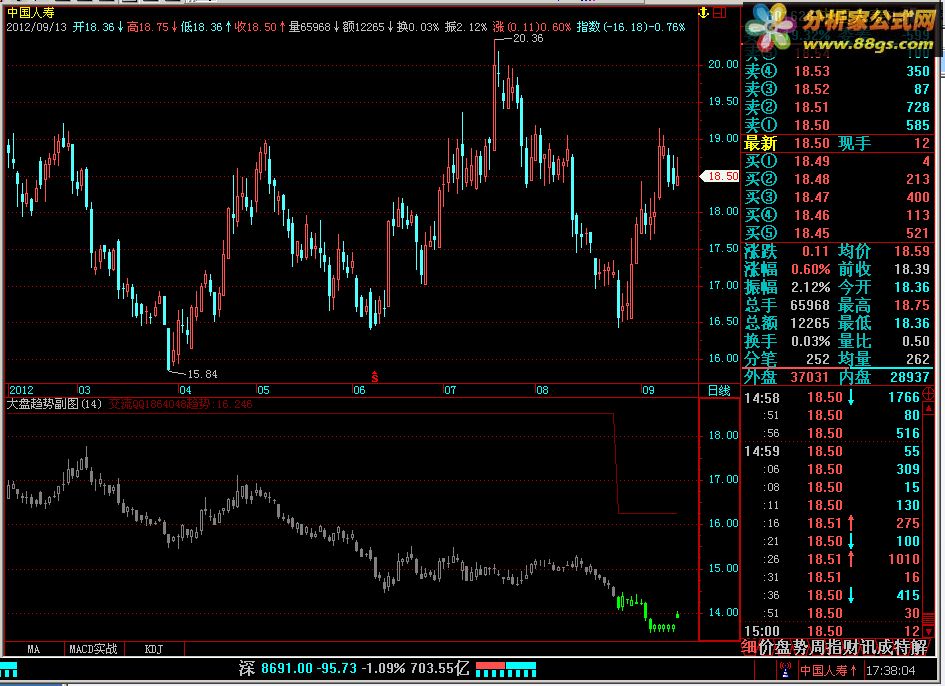Select the 细 tab under the tick list
Screen dimensions: 945x686
tap(749, 648)
